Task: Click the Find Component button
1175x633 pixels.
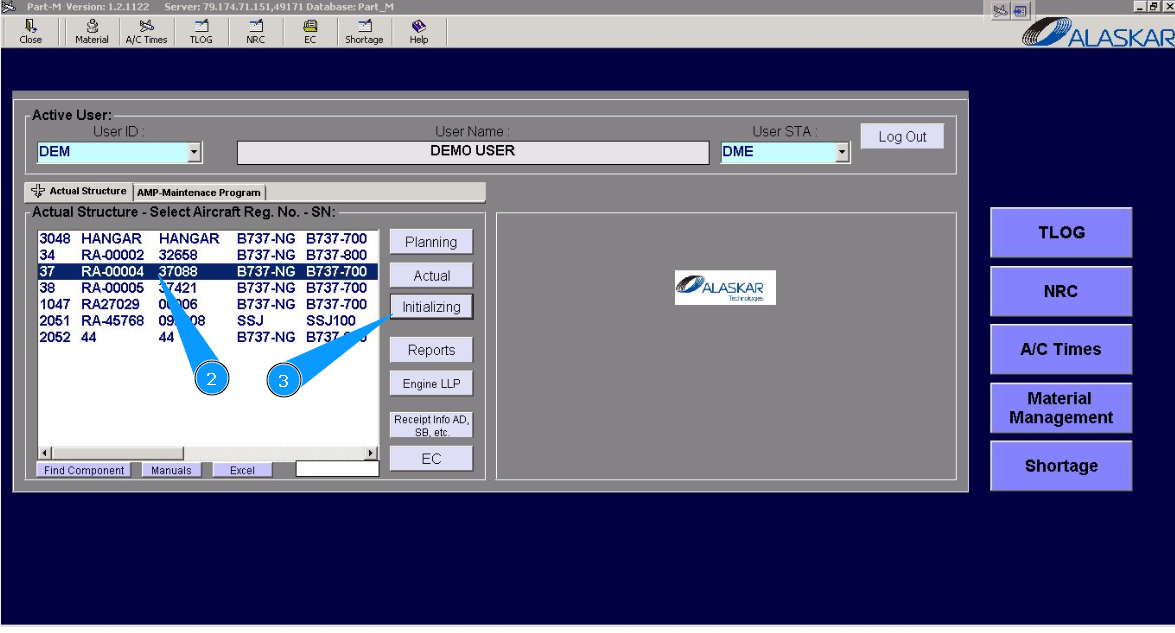Action: tap(84, 470)
